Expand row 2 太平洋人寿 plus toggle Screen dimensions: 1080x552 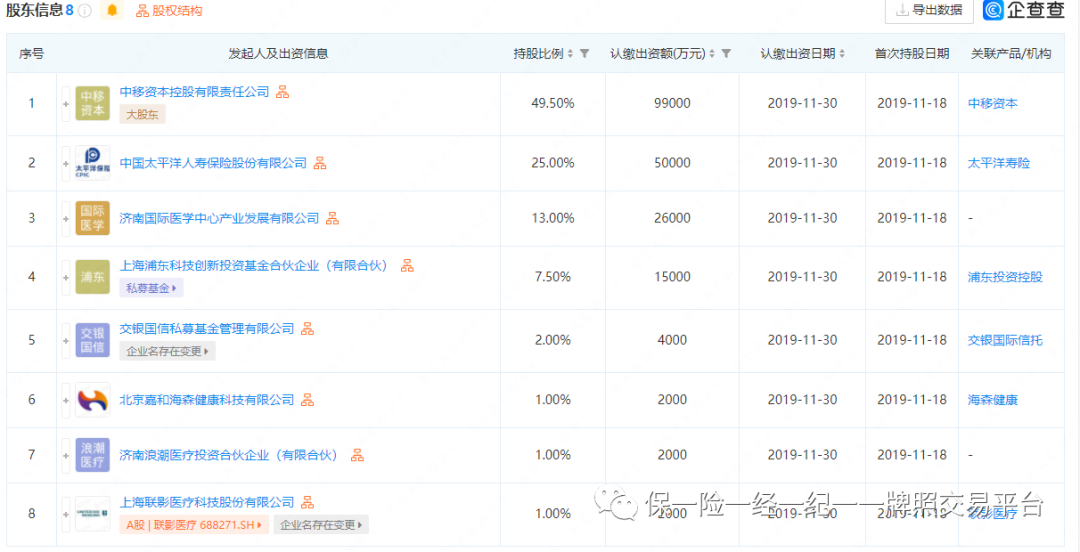[x=66, y=163]
